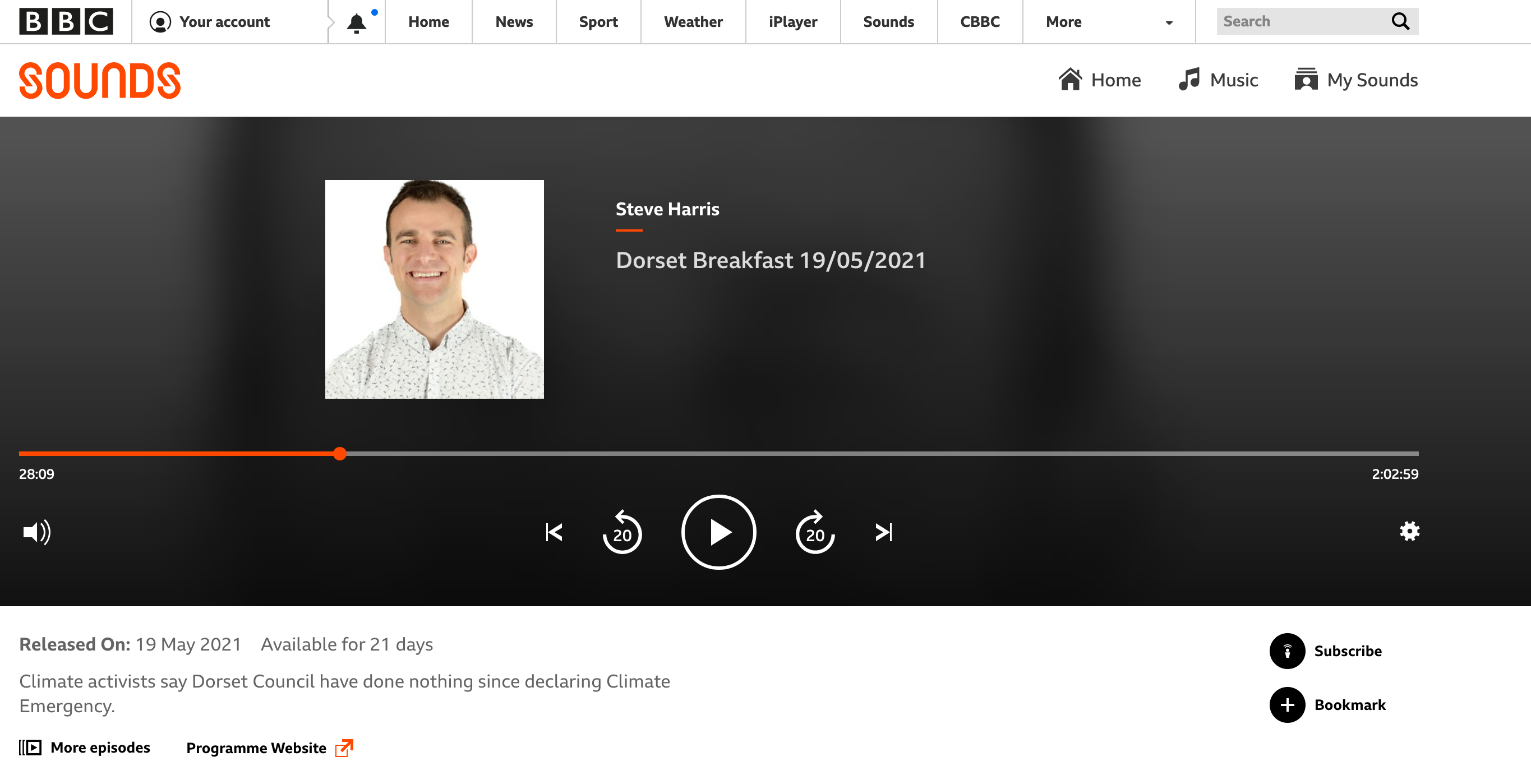This screenshot has width=1531, height=784.
Task: Click the total duration 2:02:59
Action: [x=1395, y=474]
